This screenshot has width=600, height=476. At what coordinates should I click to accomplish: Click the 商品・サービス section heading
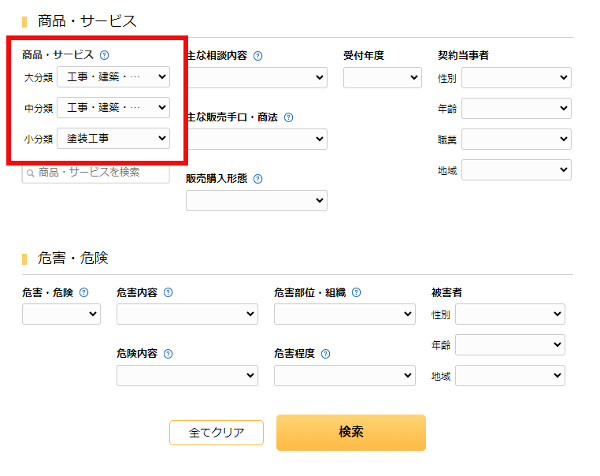coord(87,21)
